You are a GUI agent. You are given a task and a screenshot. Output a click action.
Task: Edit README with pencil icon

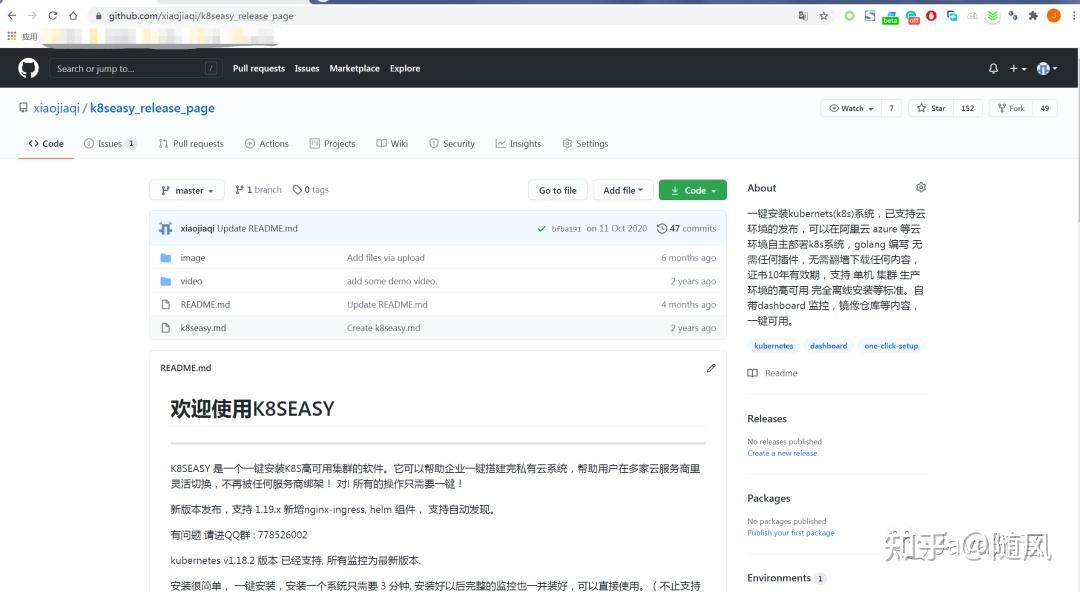coord(711,368)
